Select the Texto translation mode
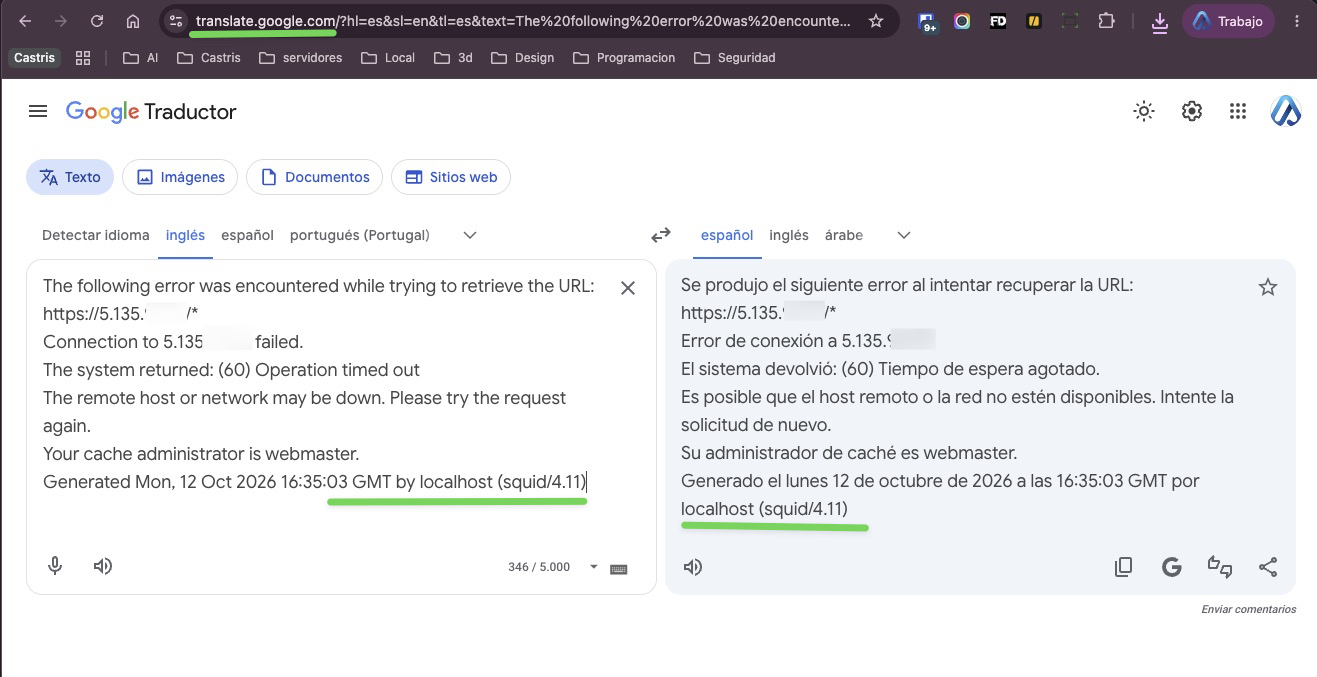The image size is (1317, 677). 70,177
